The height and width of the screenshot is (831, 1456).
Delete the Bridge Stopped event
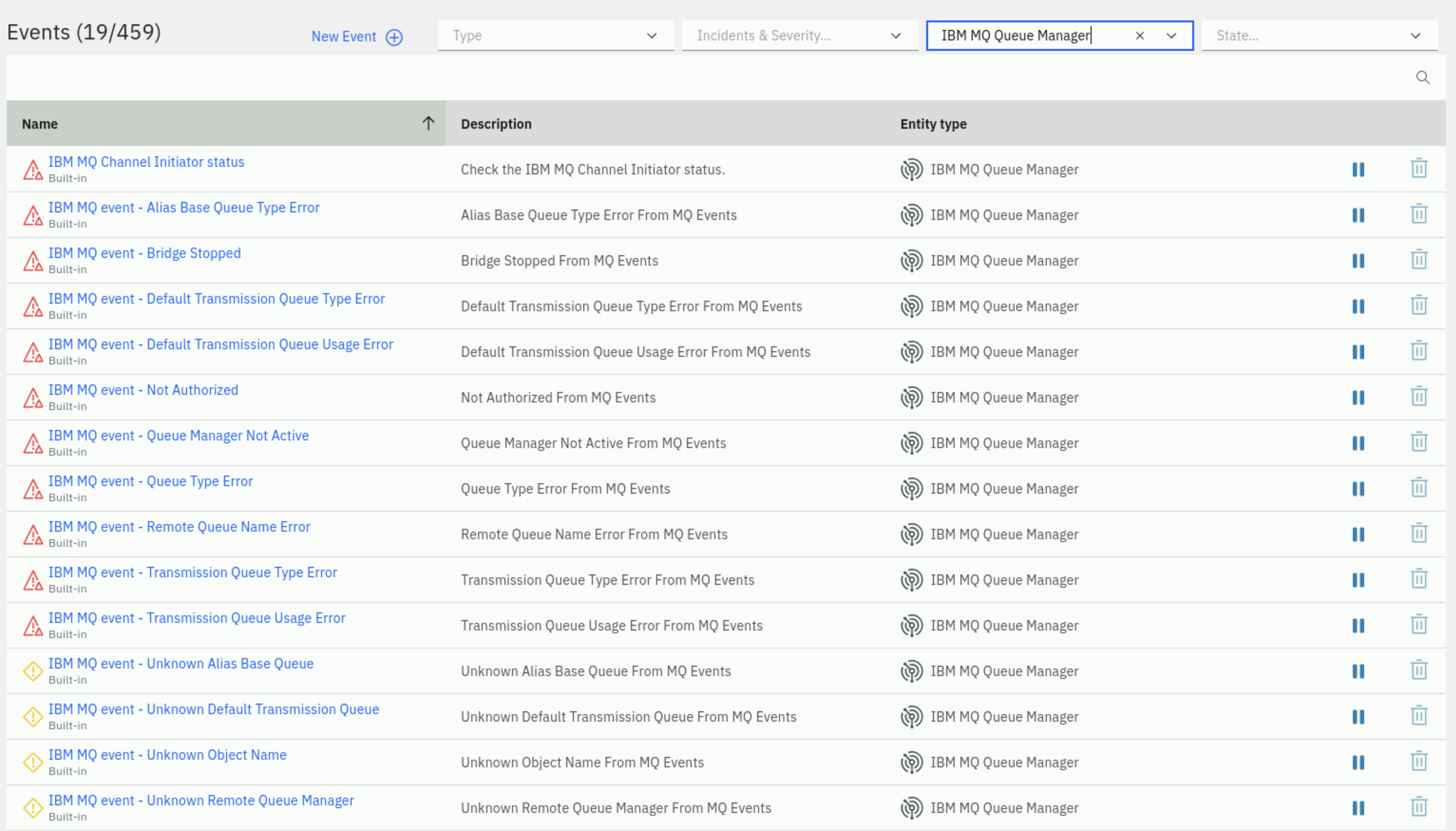click(x=1419, y=260)
